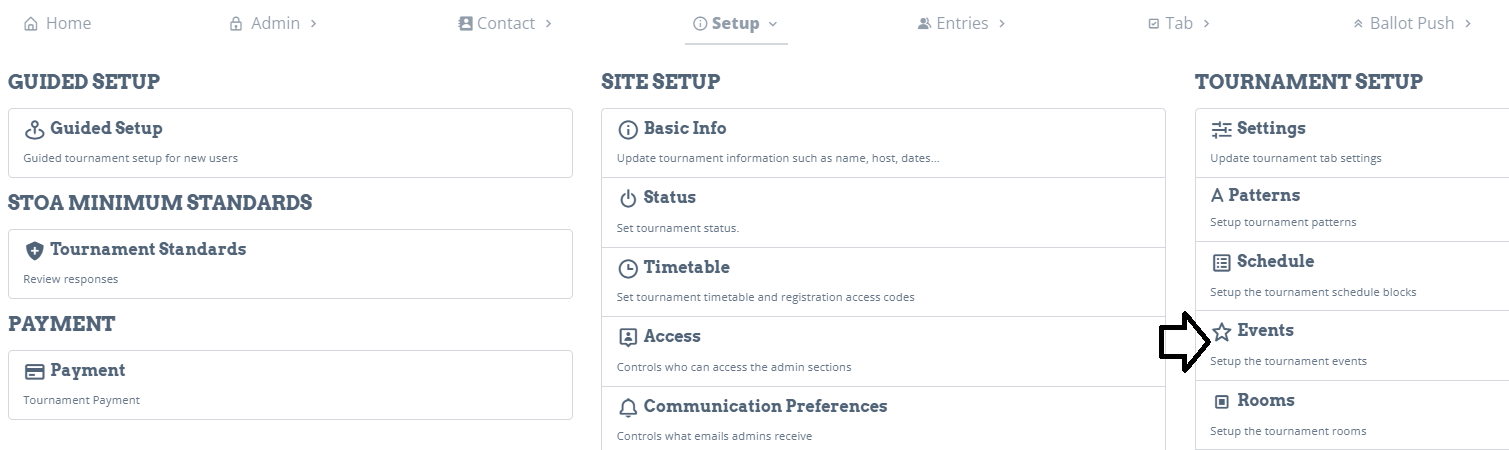This screenshot has width=1509, height=450.
Task: Open the Patterns setup card
Action: [x=1352, y=208]
